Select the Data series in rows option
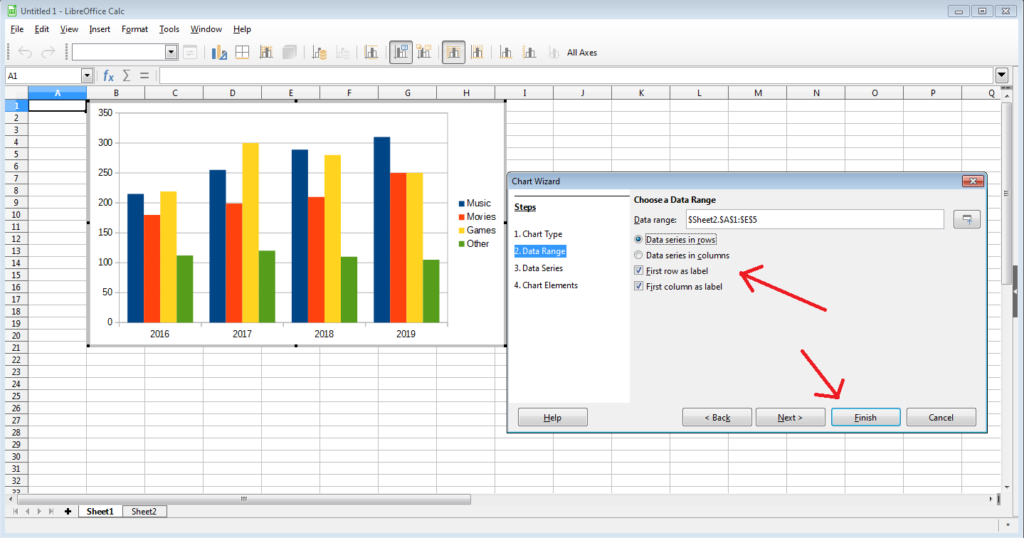This screenshot has width=1024, height=538. tap(639, 240)
